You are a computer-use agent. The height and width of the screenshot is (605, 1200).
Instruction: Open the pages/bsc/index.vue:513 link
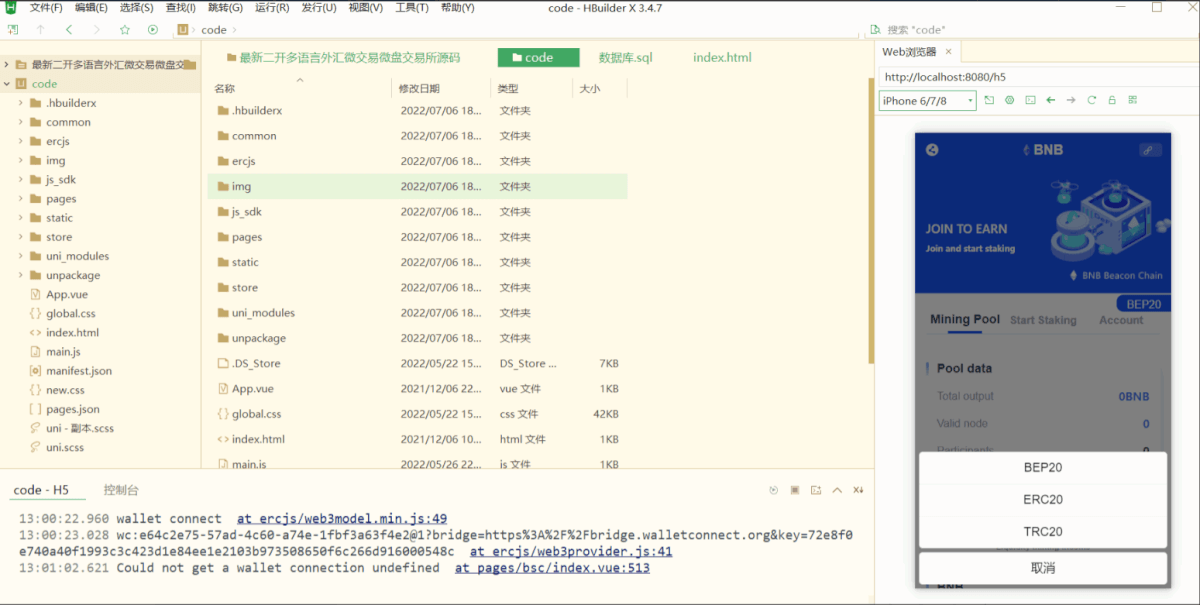(552, 568)
